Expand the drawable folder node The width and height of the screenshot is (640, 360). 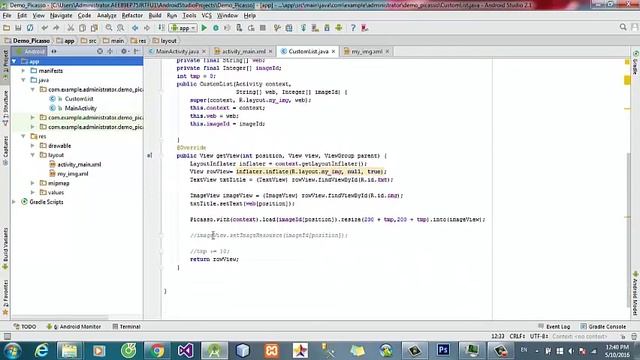tap(33, 146)
